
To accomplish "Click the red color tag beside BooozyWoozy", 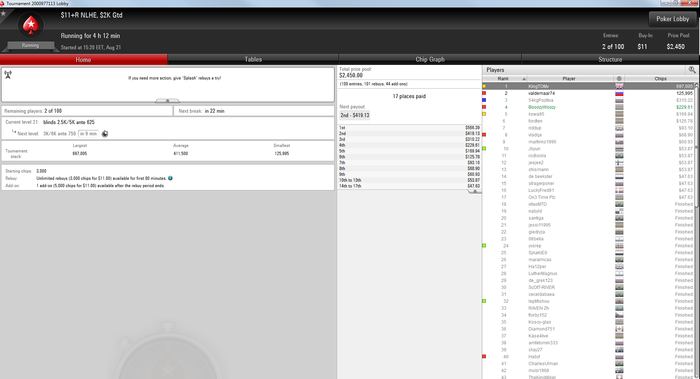I will (484, 107).
